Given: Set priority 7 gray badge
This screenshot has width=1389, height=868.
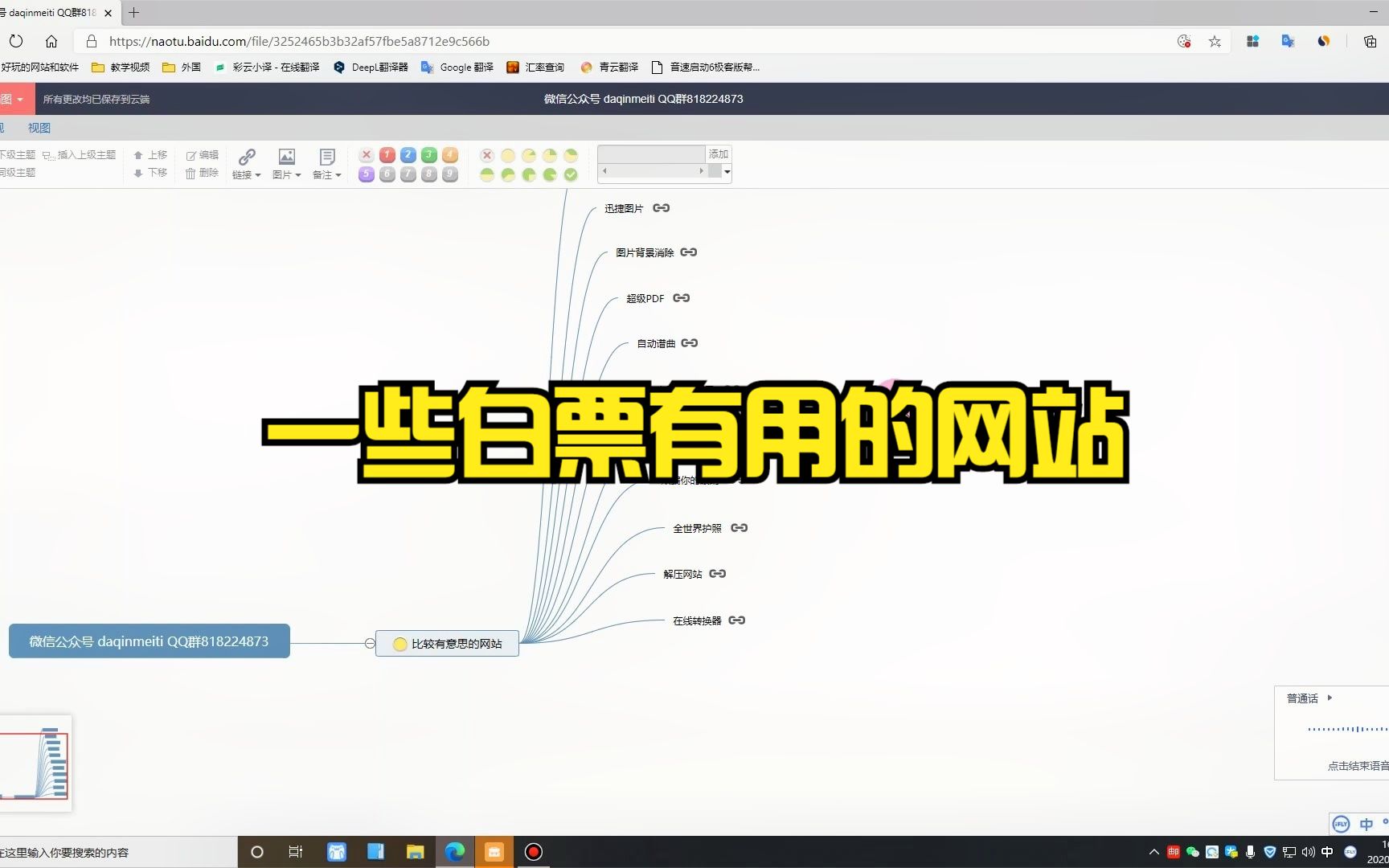Looking at the screenshot, I should [x=408, y=174].
